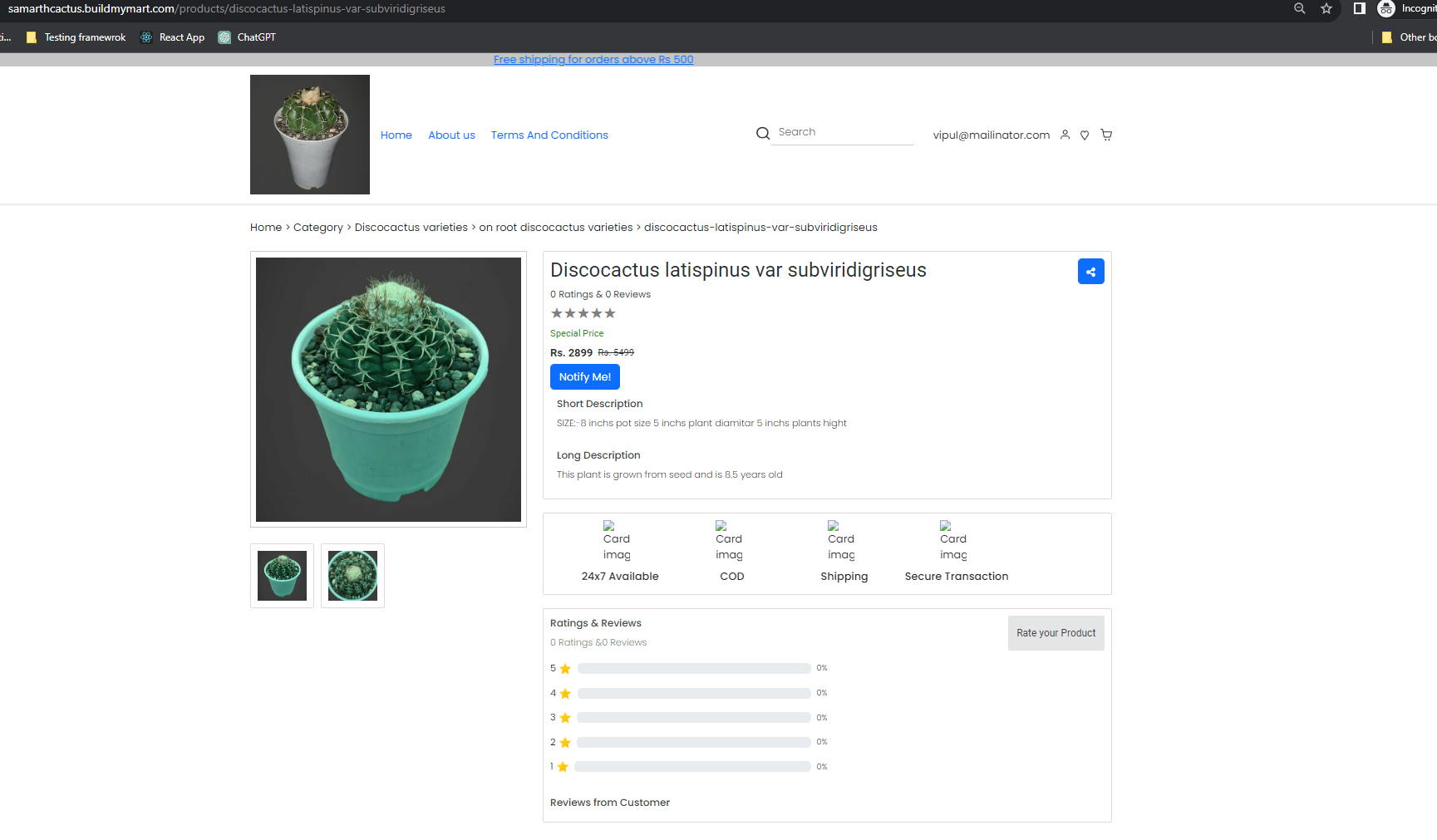1437x840 pixels.
Task: Open the React App bookmark
Action: [173, 37]
